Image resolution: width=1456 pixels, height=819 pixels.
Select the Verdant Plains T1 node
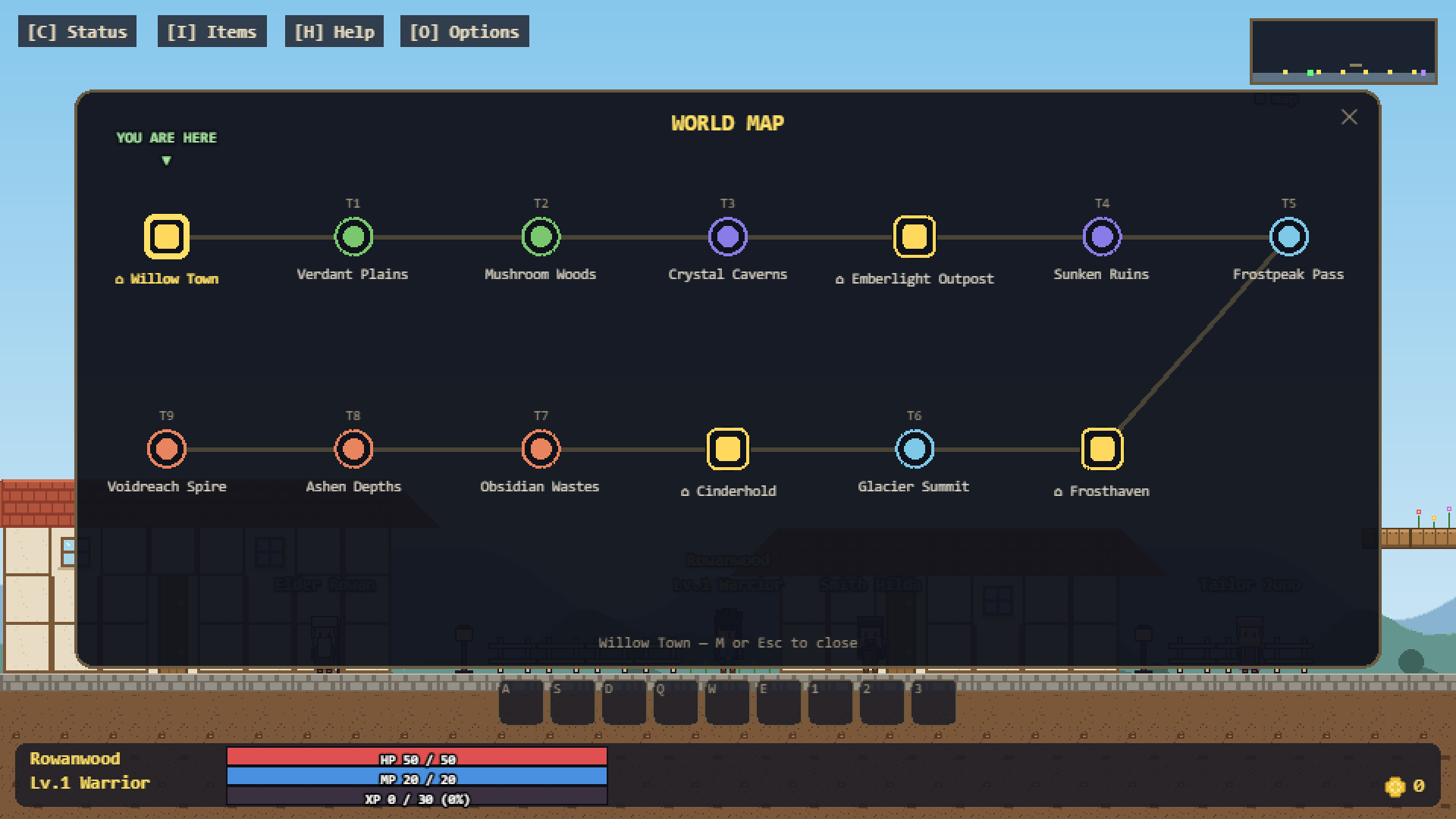(353, 237)
